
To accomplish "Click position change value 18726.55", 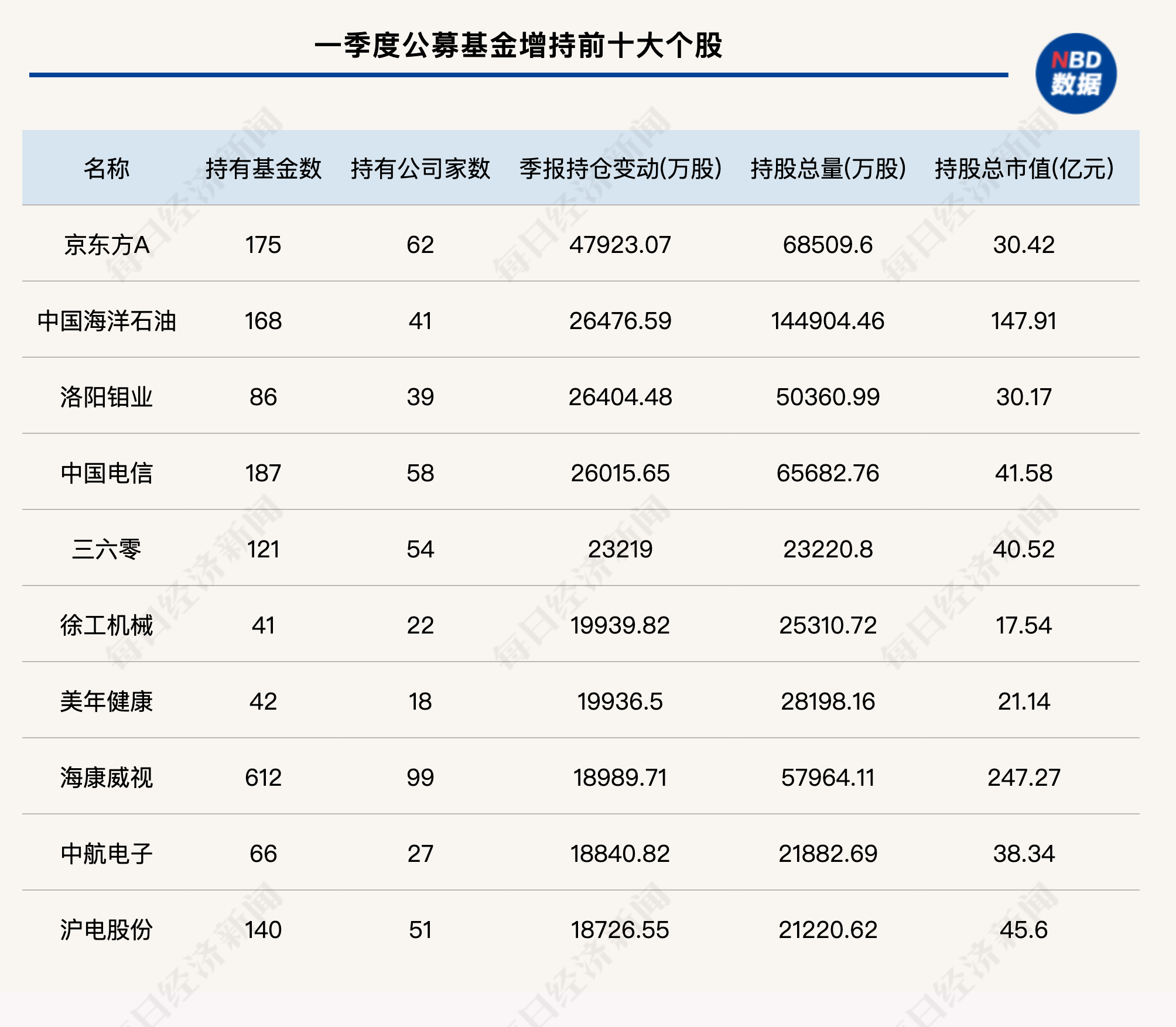I will pyautogui.click(x=620, y=930).
